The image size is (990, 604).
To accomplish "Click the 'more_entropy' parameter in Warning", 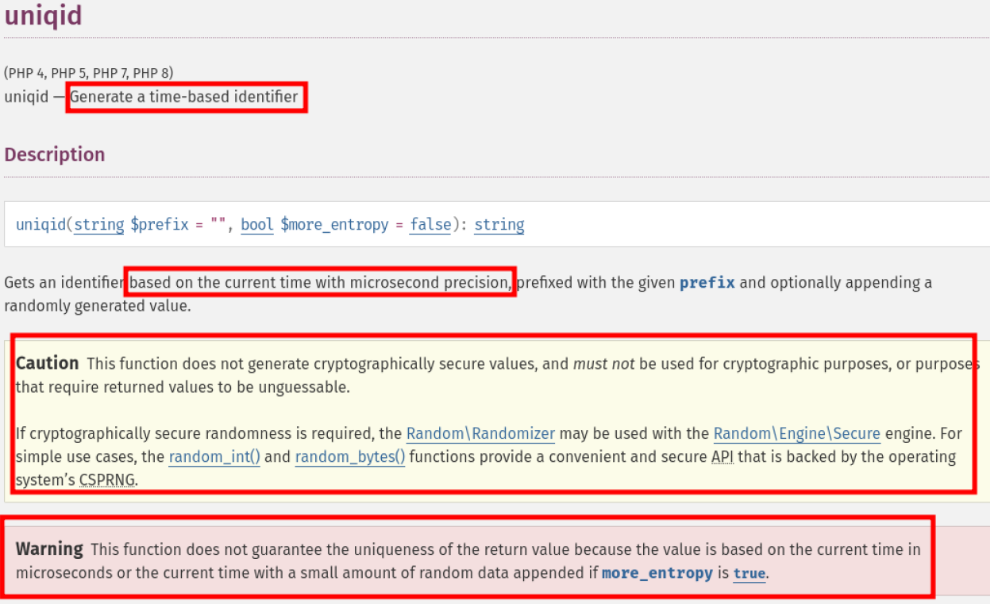I will [657, 574].
